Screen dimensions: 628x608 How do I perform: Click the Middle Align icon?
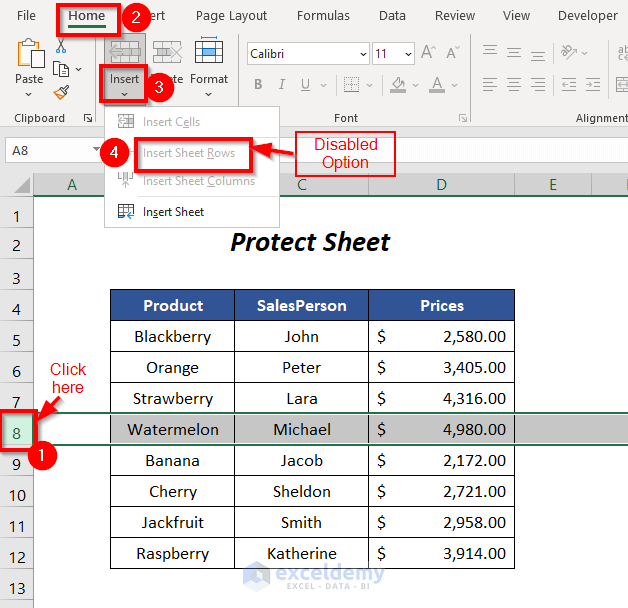click(514, 52)
